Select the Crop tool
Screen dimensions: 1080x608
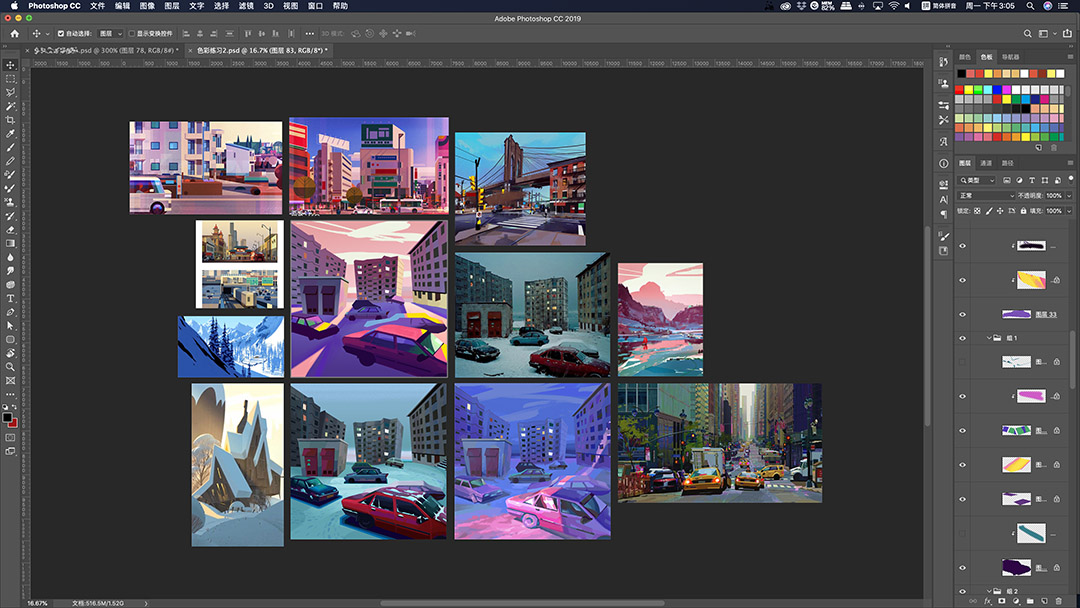11,120
